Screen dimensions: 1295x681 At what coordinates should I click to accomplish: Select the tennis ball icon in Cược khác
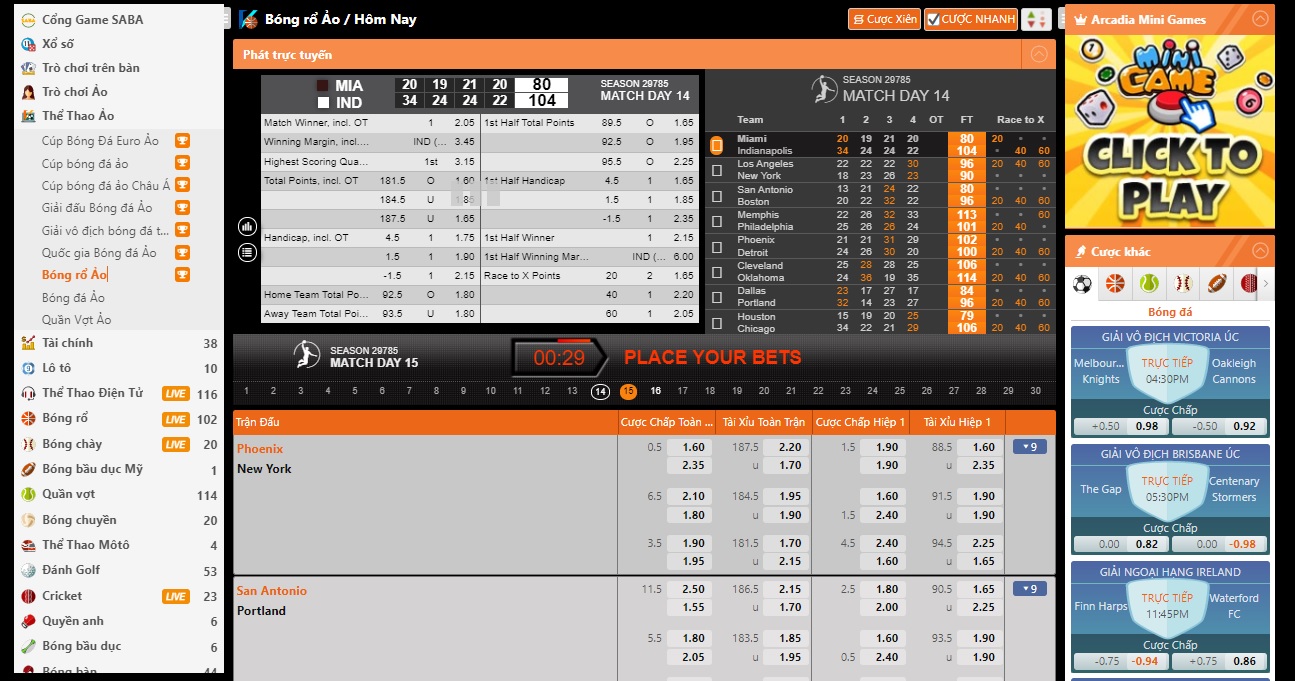(1149, 284)
